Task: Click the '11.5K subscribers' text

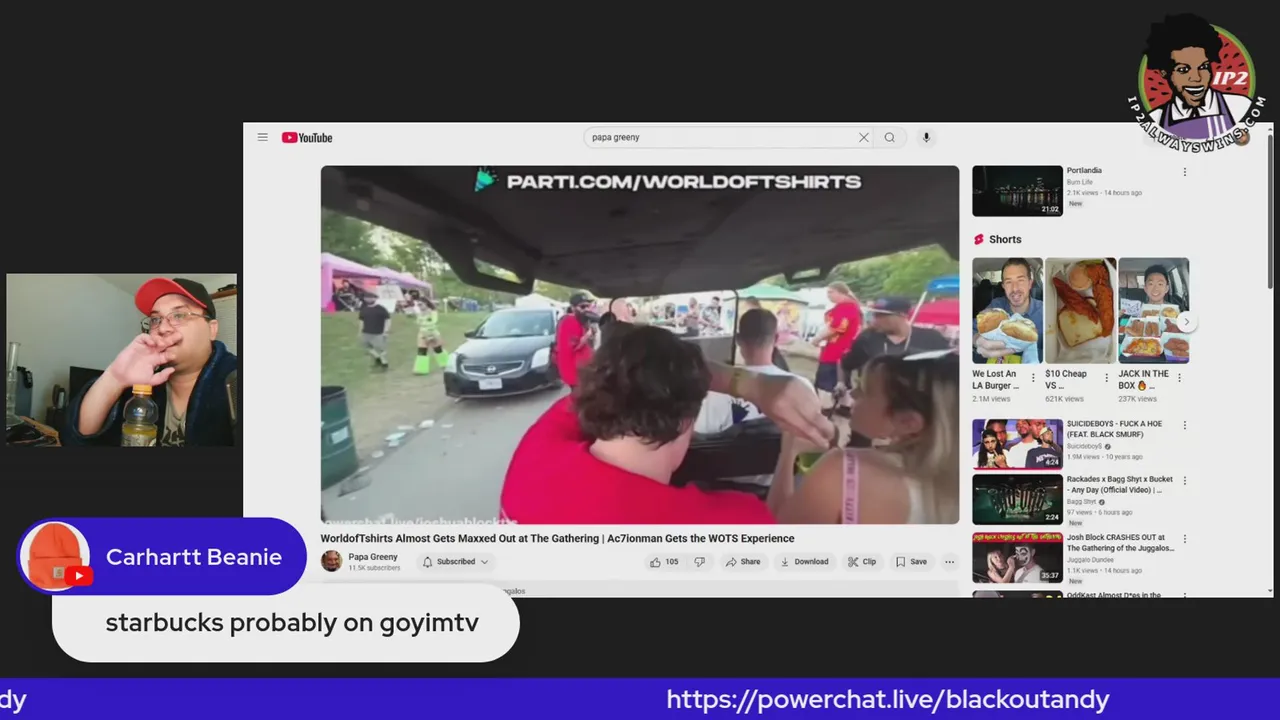Action: (x=374, y=568)
